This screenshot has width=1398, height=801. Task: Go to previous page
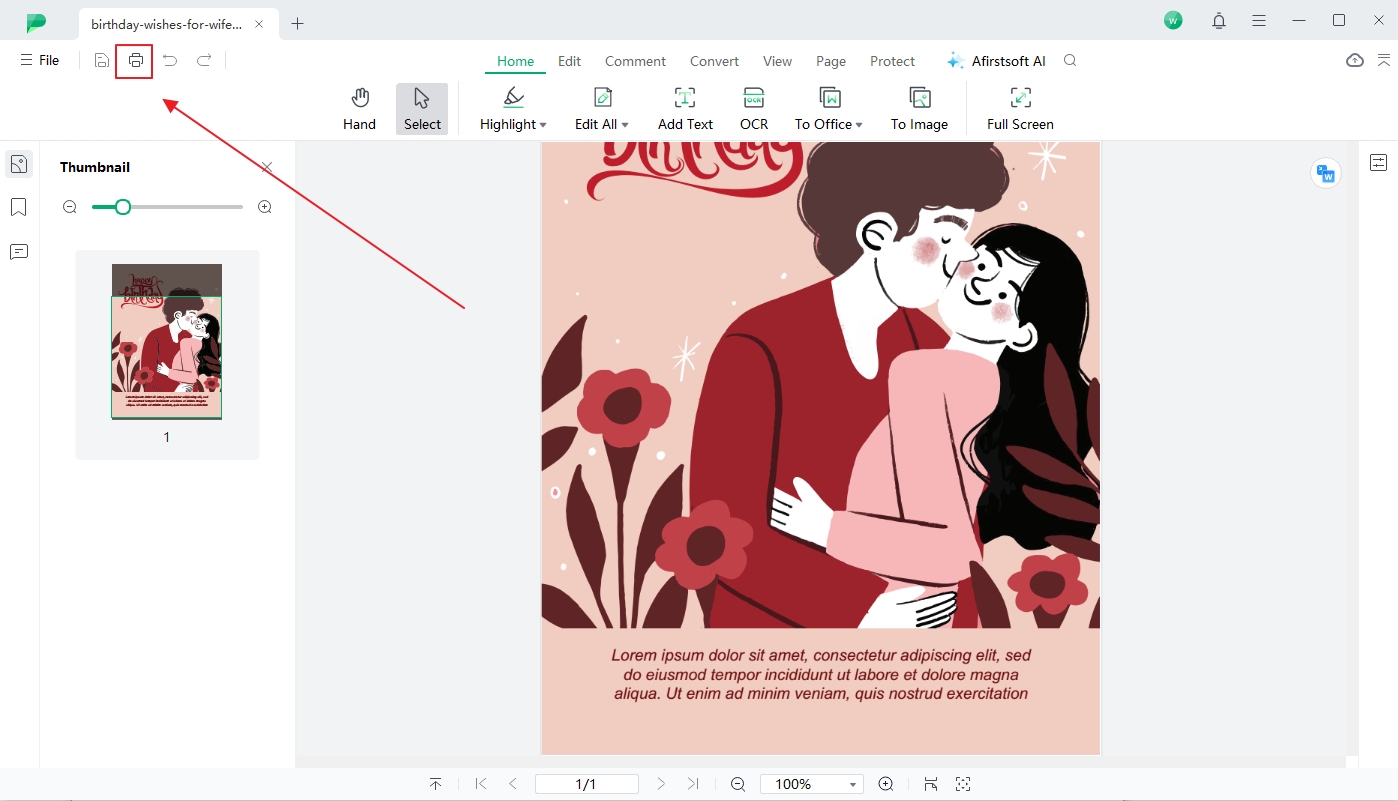tap(513, 784)
